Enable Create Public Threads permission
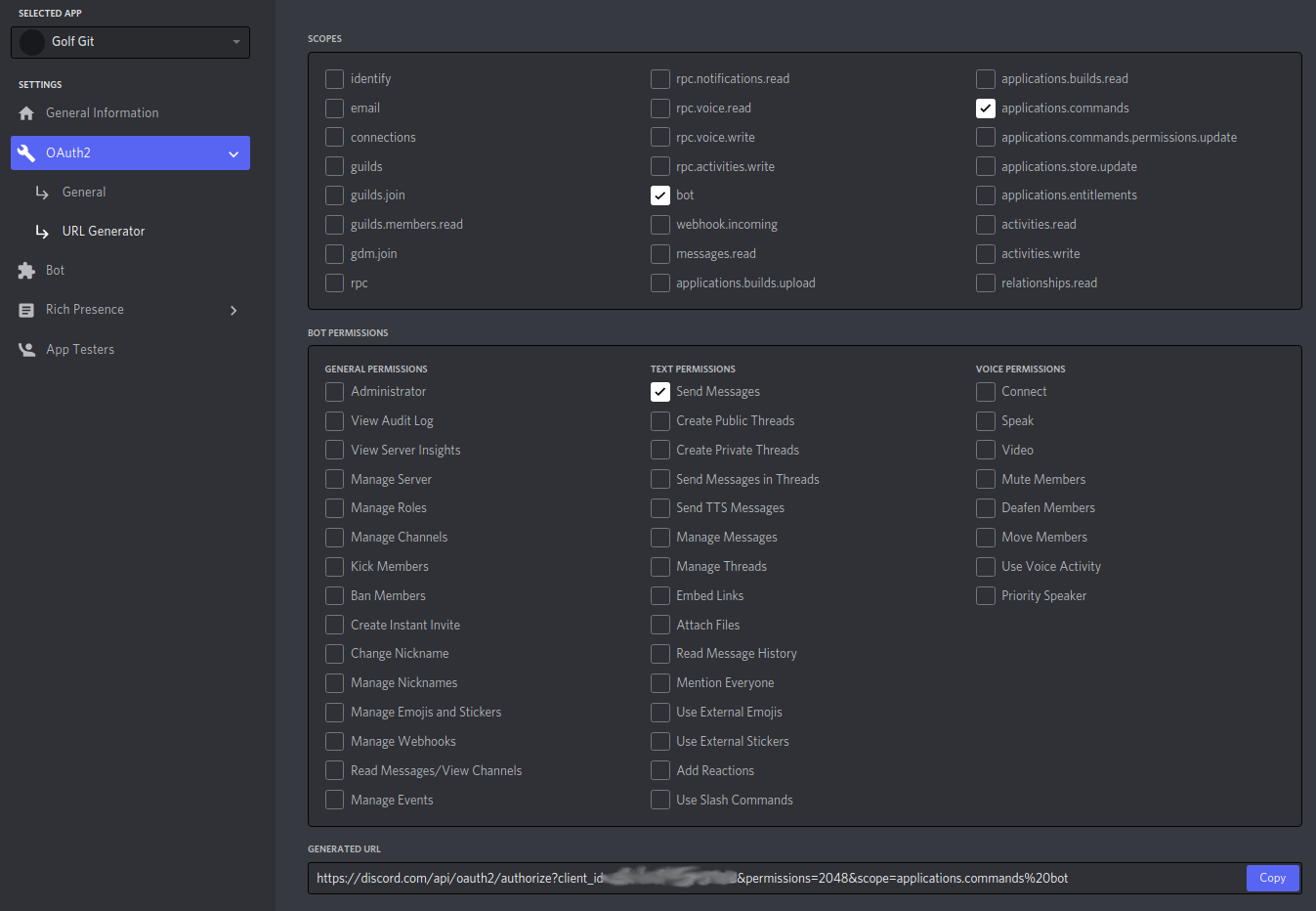 (x=660, y=421)
